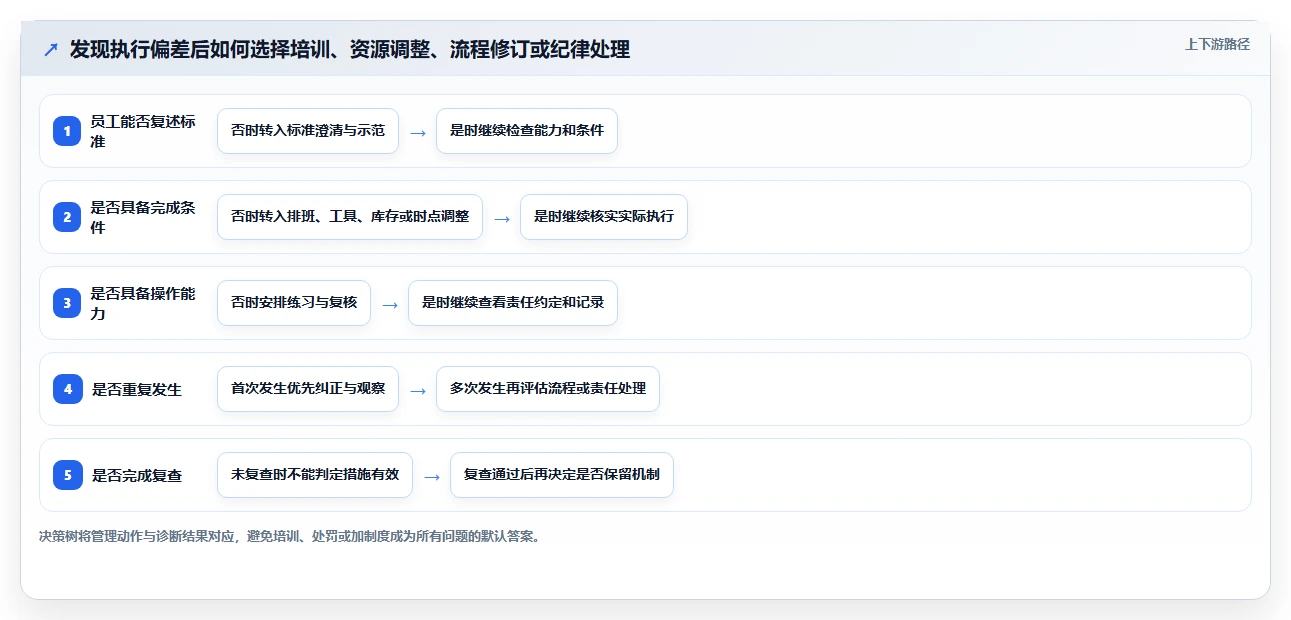This screenshot has height=620, width=1291.
Task: Select 未复查时不能判定措施有效 box
Action: 315,475
